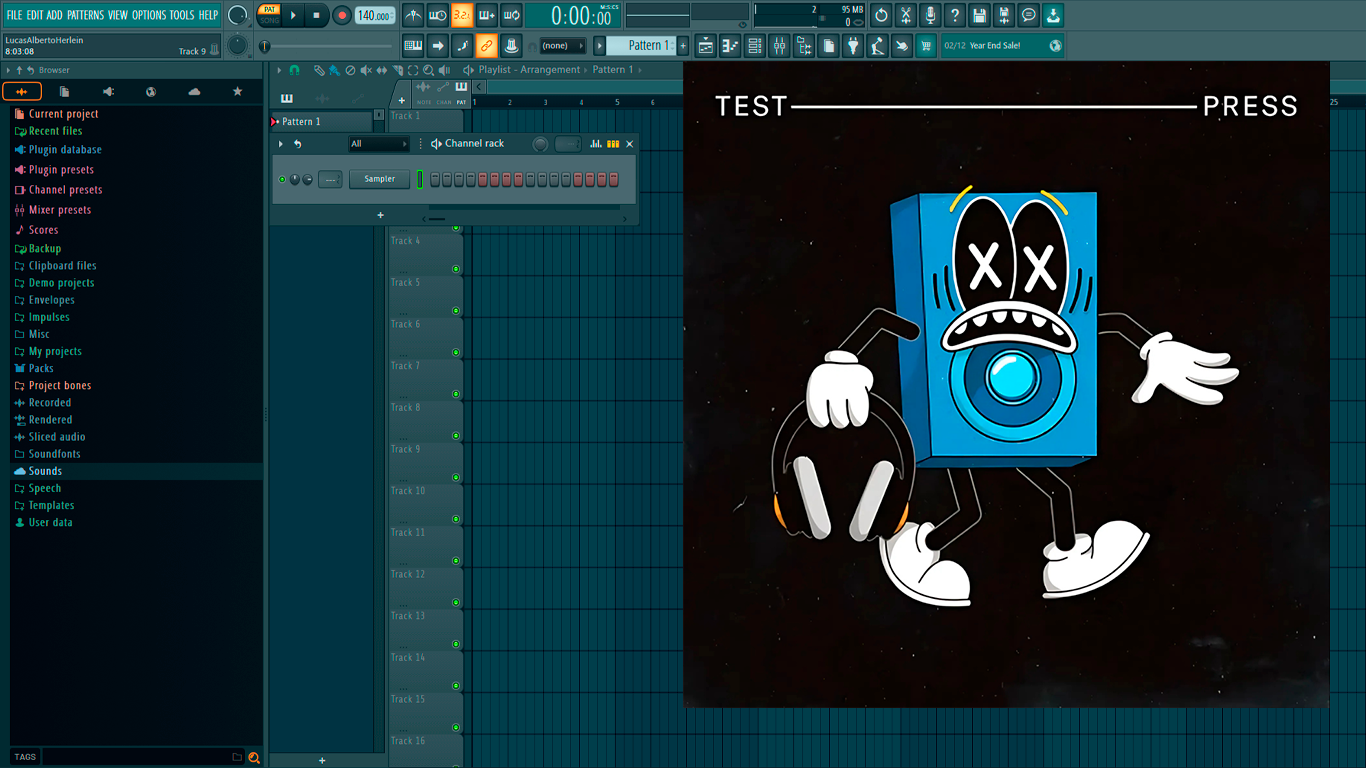1366x768 pixels.
Task: Click the link-to-controller orange chain icon
Action: (487, 45)
